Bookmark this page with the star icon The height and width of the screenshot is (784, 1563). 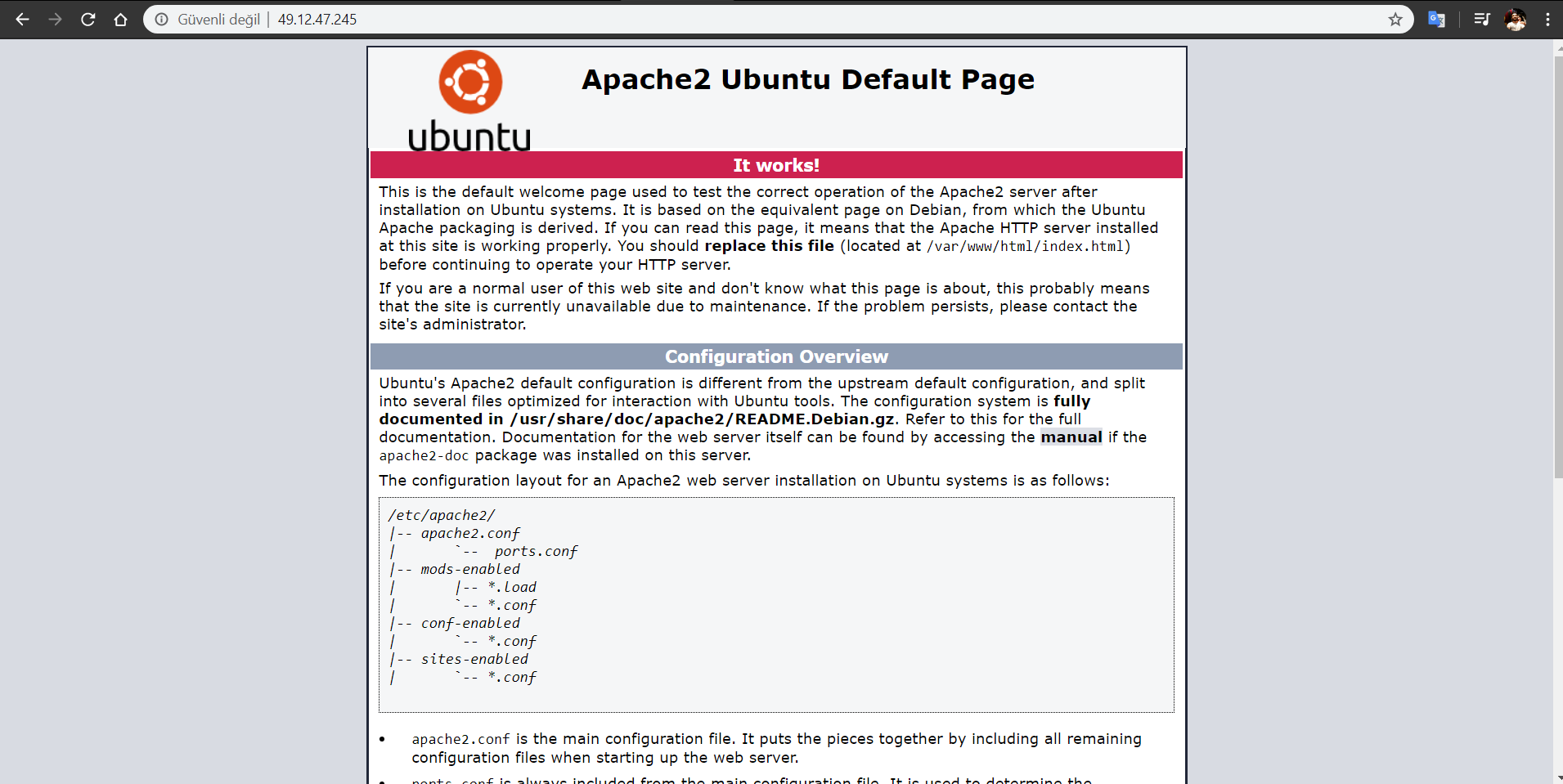tap(1395, 20)
